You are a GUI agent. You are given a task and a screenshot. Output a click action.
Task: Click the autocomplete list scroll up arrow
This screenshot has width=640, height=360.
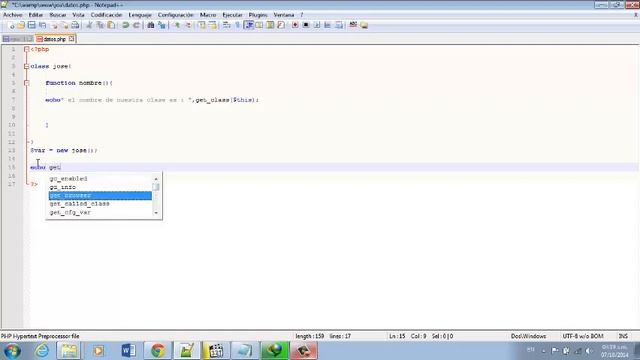[x=156, y=179]
